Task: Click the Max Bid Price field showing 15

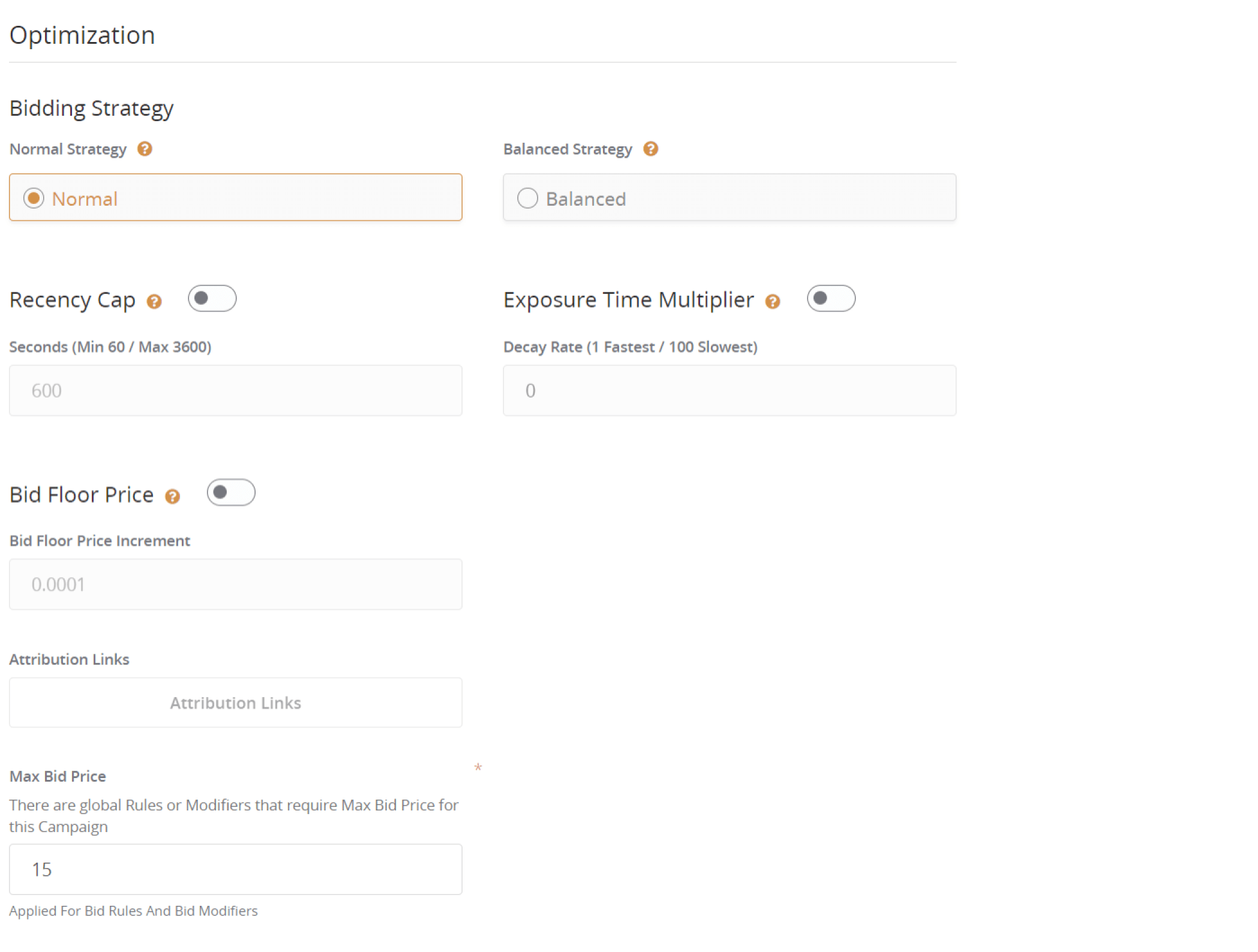Action: point(235,869)
